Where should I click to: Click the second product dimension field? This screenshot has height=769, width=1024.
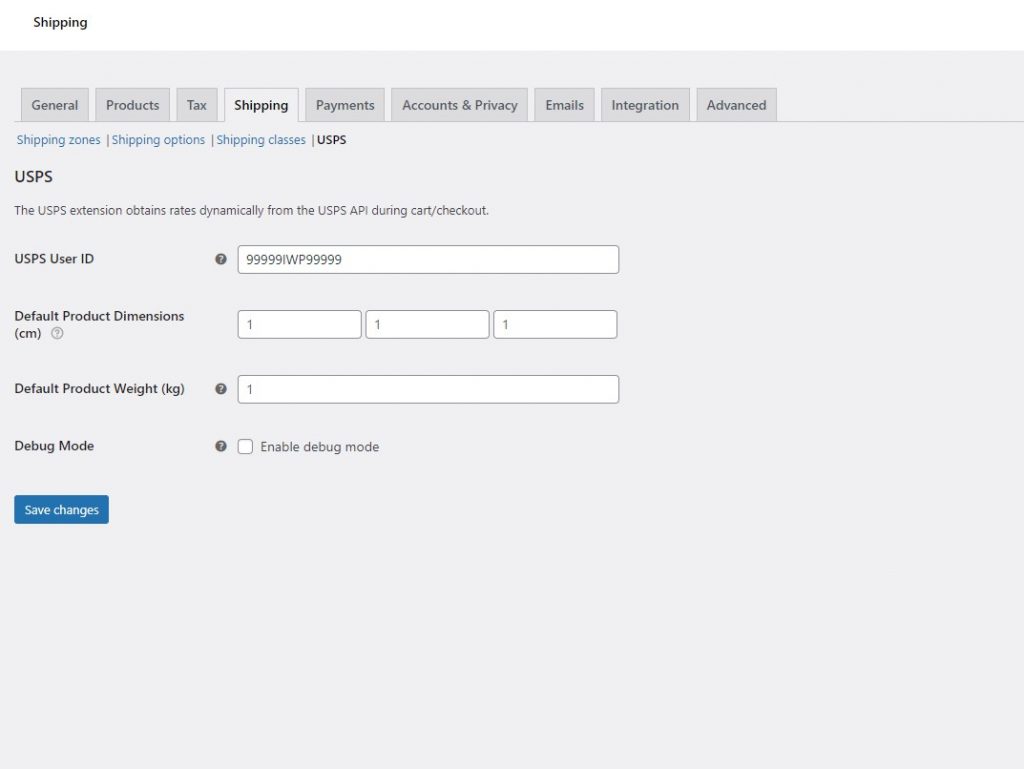428,324
